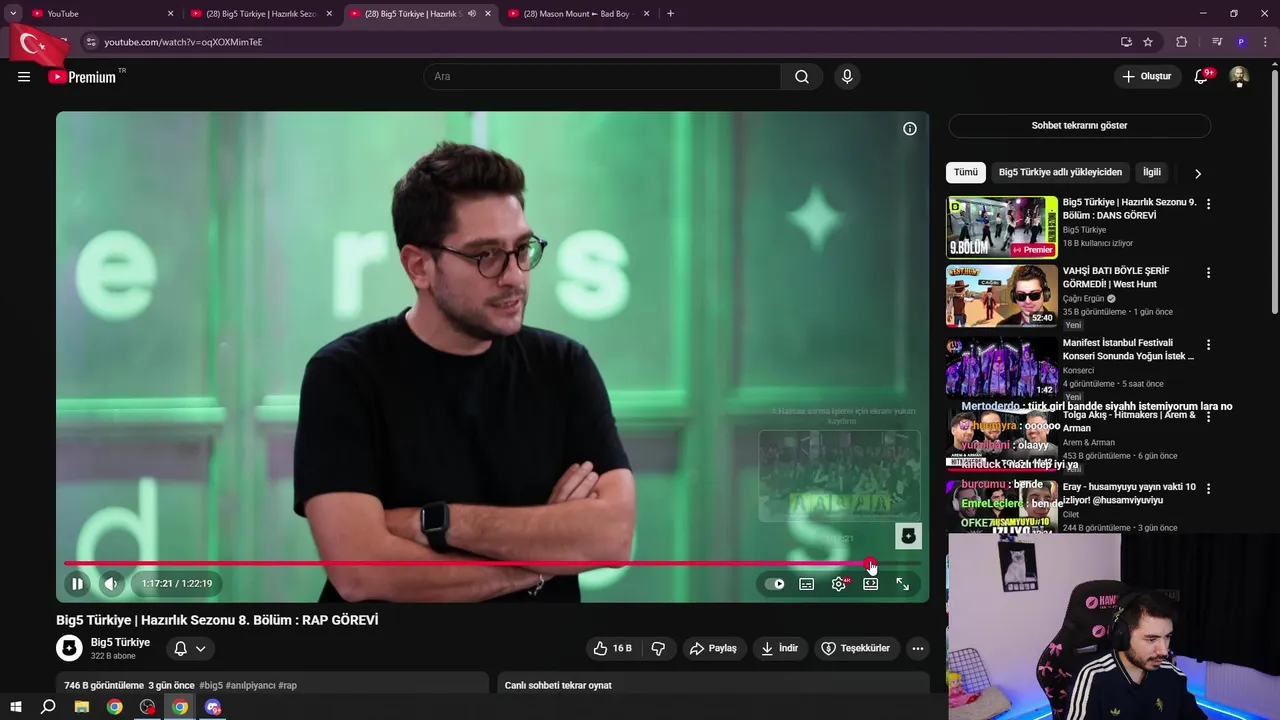The width and height of the screenshot is (1280, 720).
Task: Bookmark this page with the star icon
Action: (1148, 42)
